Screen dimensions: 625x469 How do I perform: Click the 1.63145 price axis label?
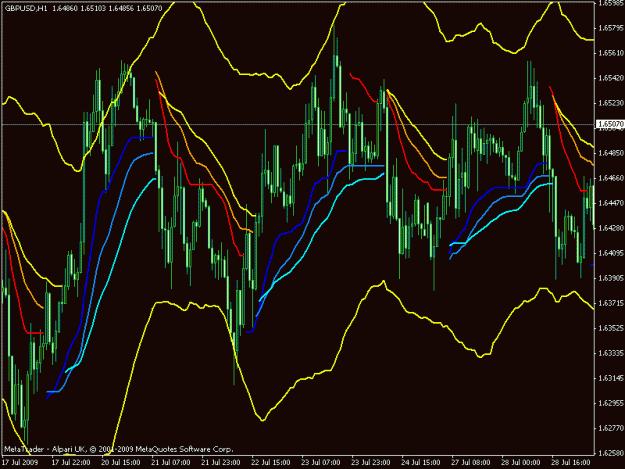[x=611, y=378]
